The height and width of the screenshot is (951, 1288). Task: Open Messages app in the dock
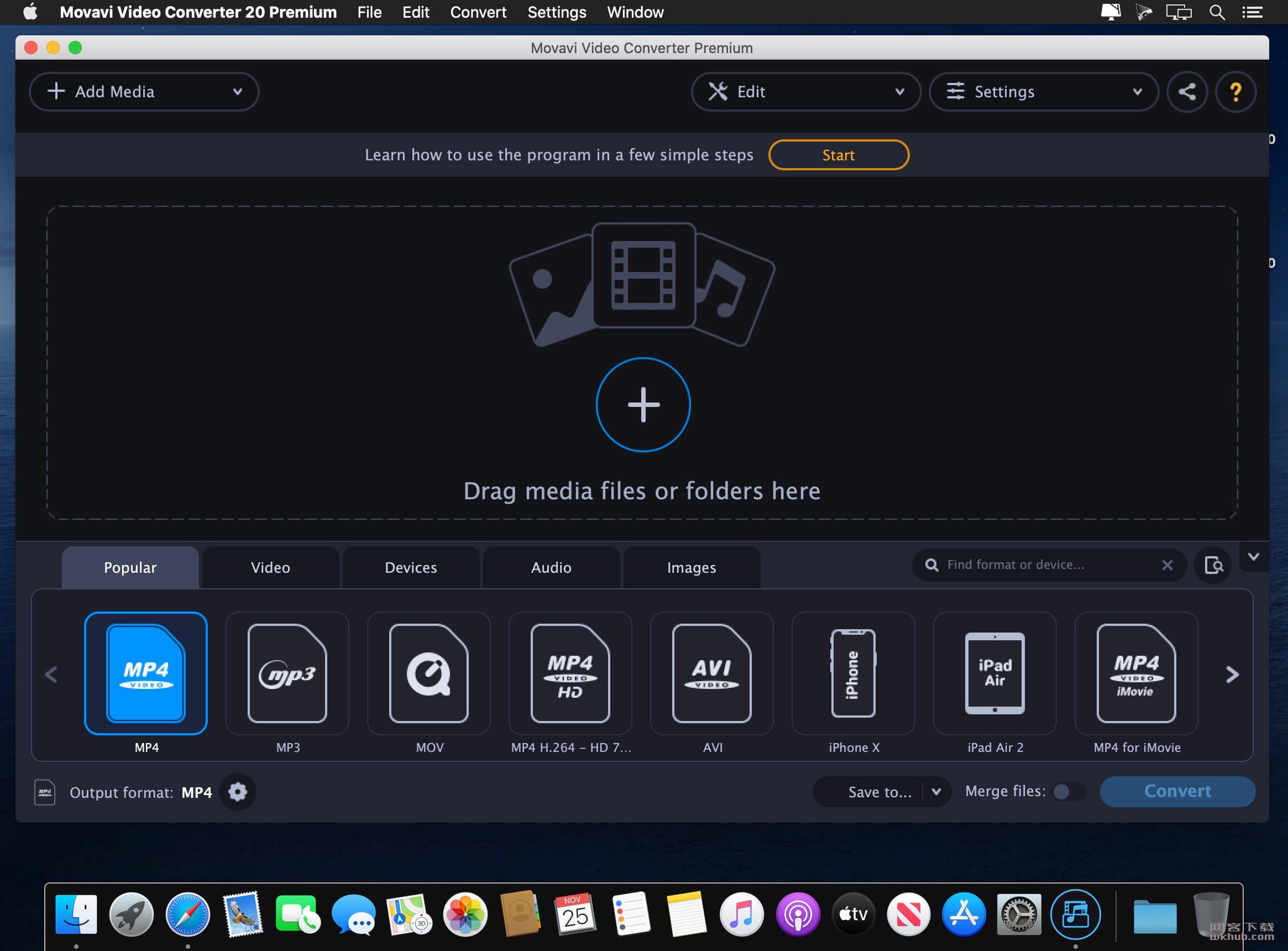[354, 914]
